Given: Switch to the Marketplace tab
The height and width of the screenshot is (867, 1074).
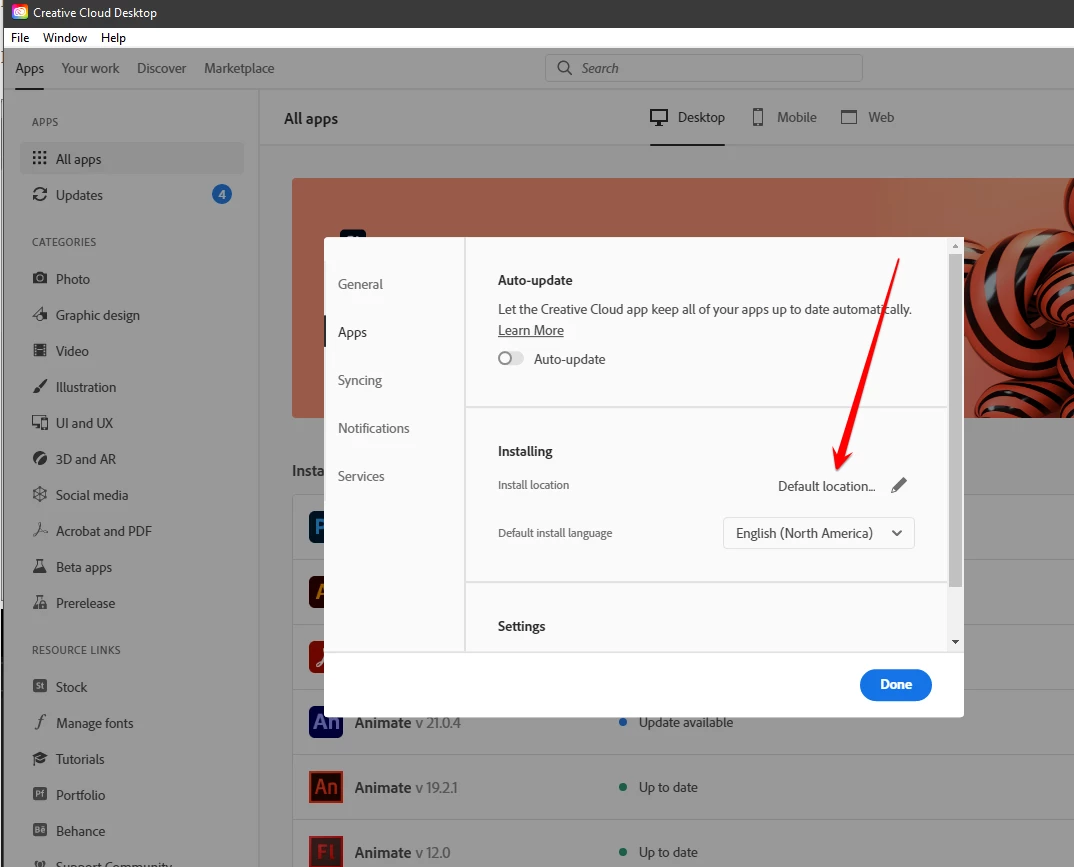Looking at the screenshot, I should click(x=239, y=68).
